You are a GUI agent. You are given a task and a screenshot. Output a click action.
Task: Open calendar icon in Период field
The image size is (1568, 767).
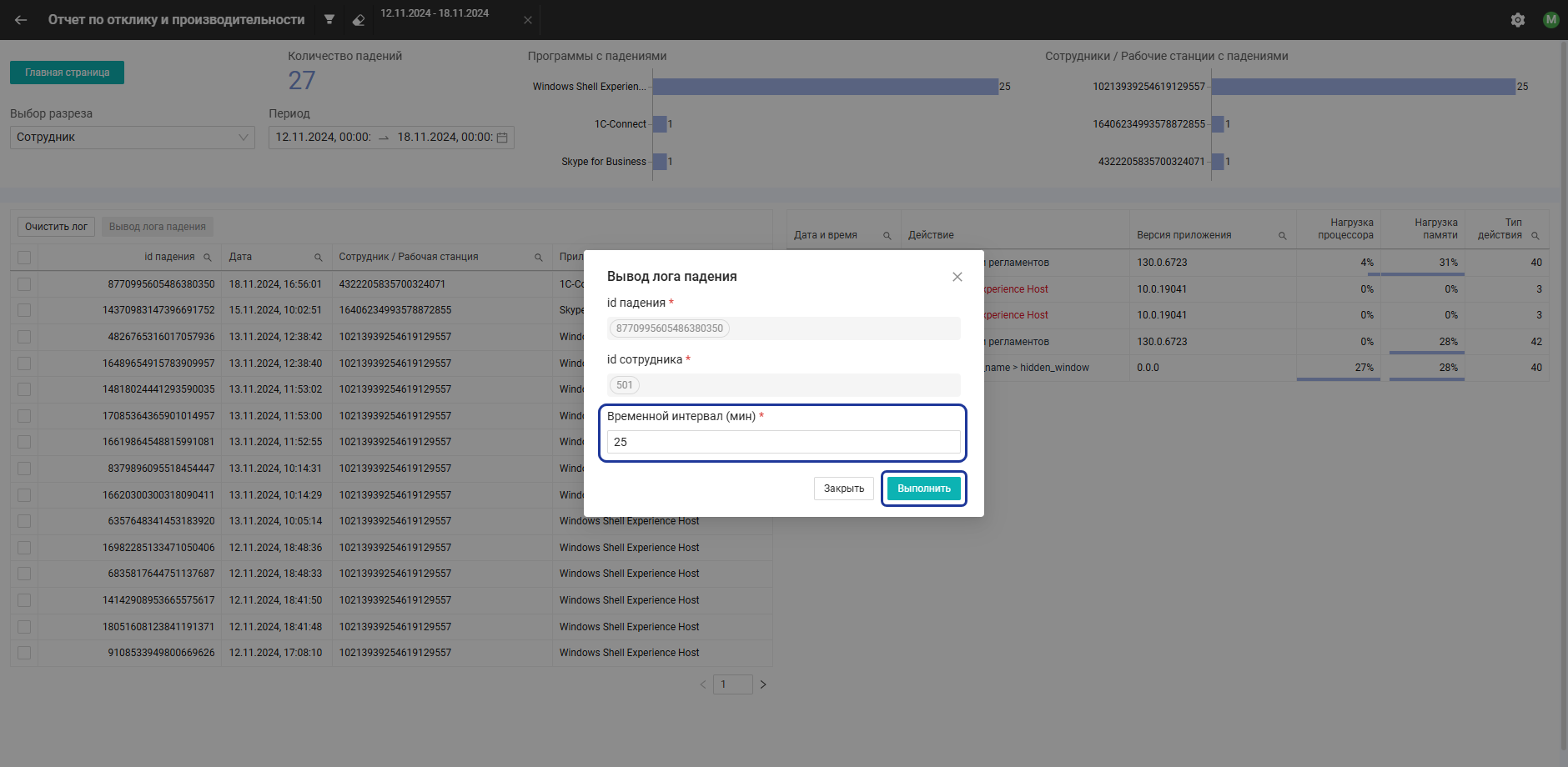(502, 138)
